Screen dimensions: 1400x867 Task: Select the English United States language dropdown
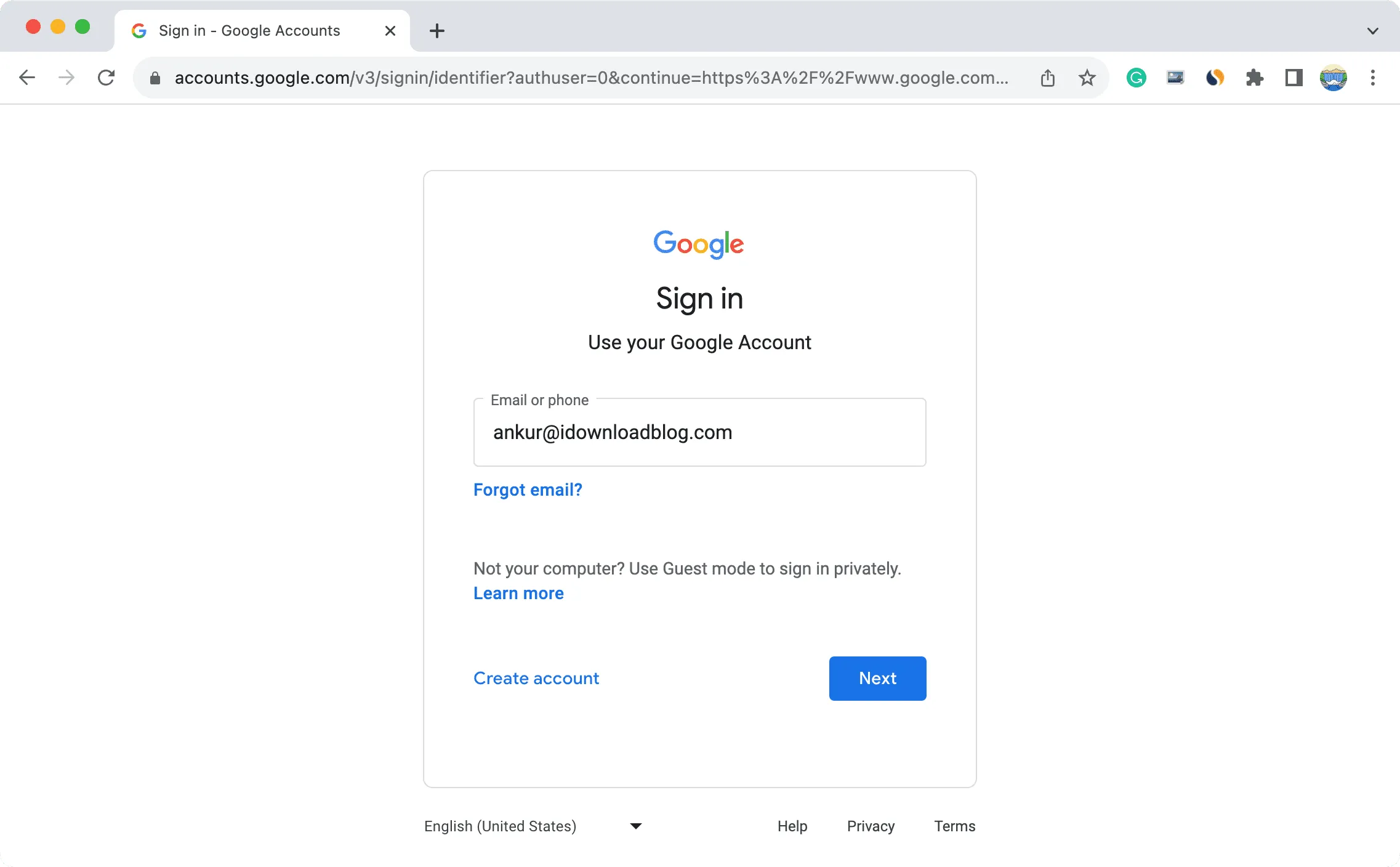click(x=533, y=826)
